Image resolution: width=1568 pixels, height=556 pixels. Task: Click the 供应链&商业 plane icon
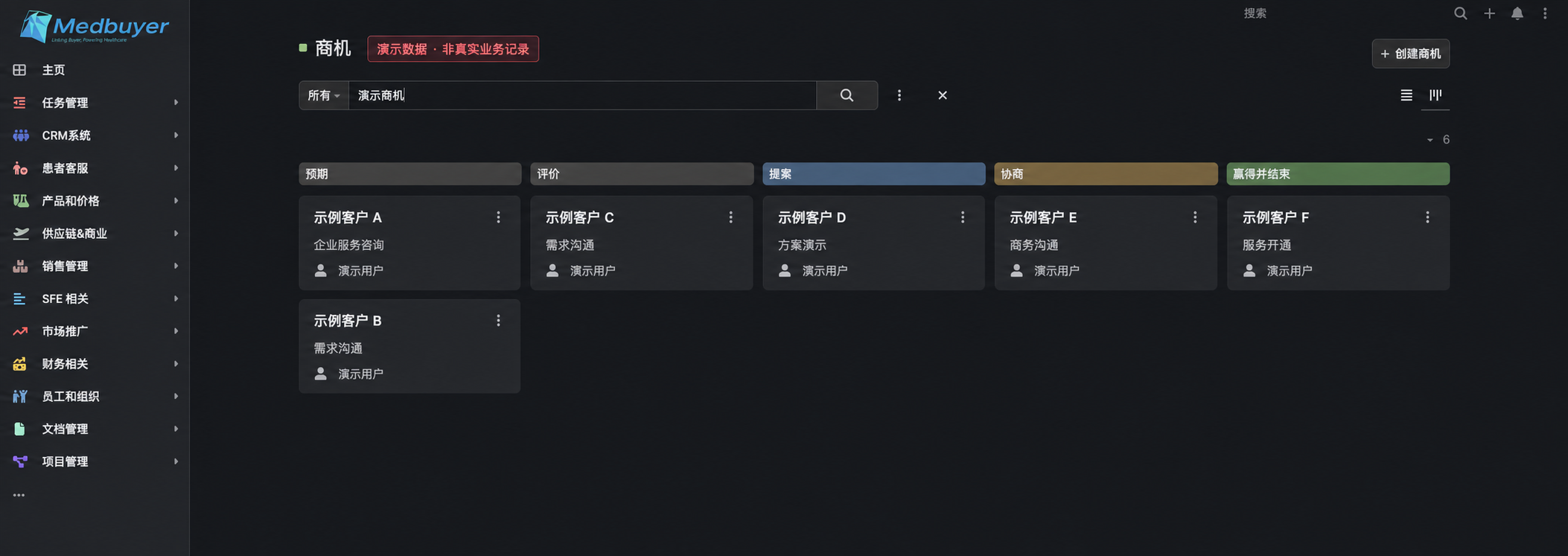click(20, 234)
